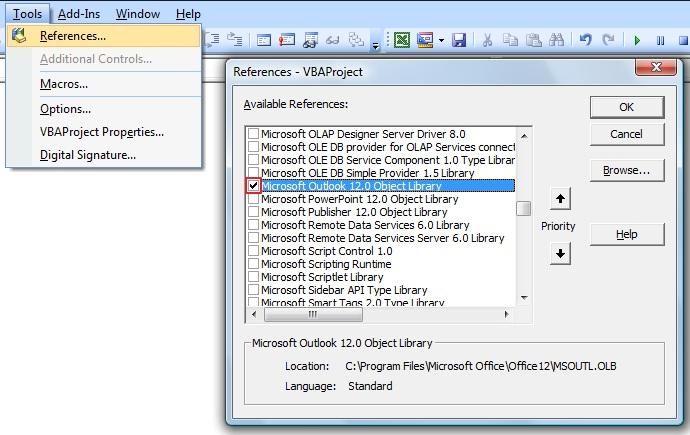Click the priority down arrow button
The image size is (690, 435).
pyautogui.click(x=560, y=253)
